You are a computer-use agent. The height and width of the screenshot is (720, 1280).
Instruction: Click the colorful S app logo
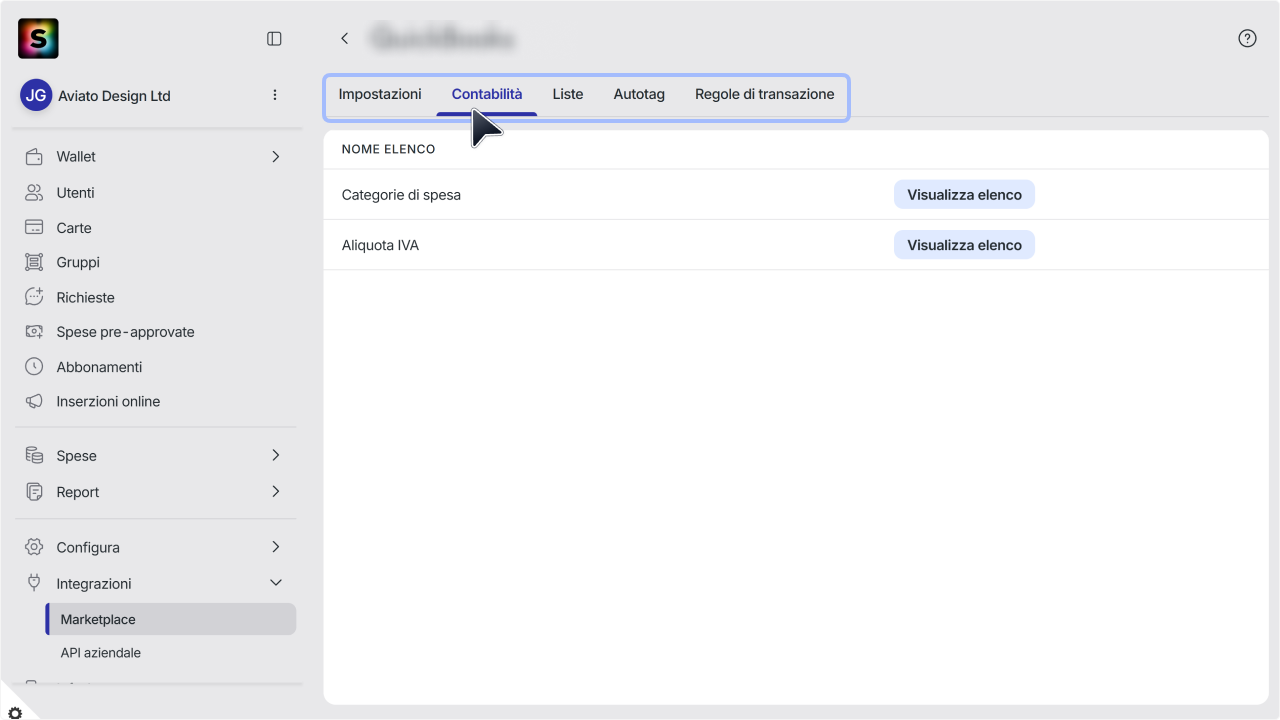[38, 38]
